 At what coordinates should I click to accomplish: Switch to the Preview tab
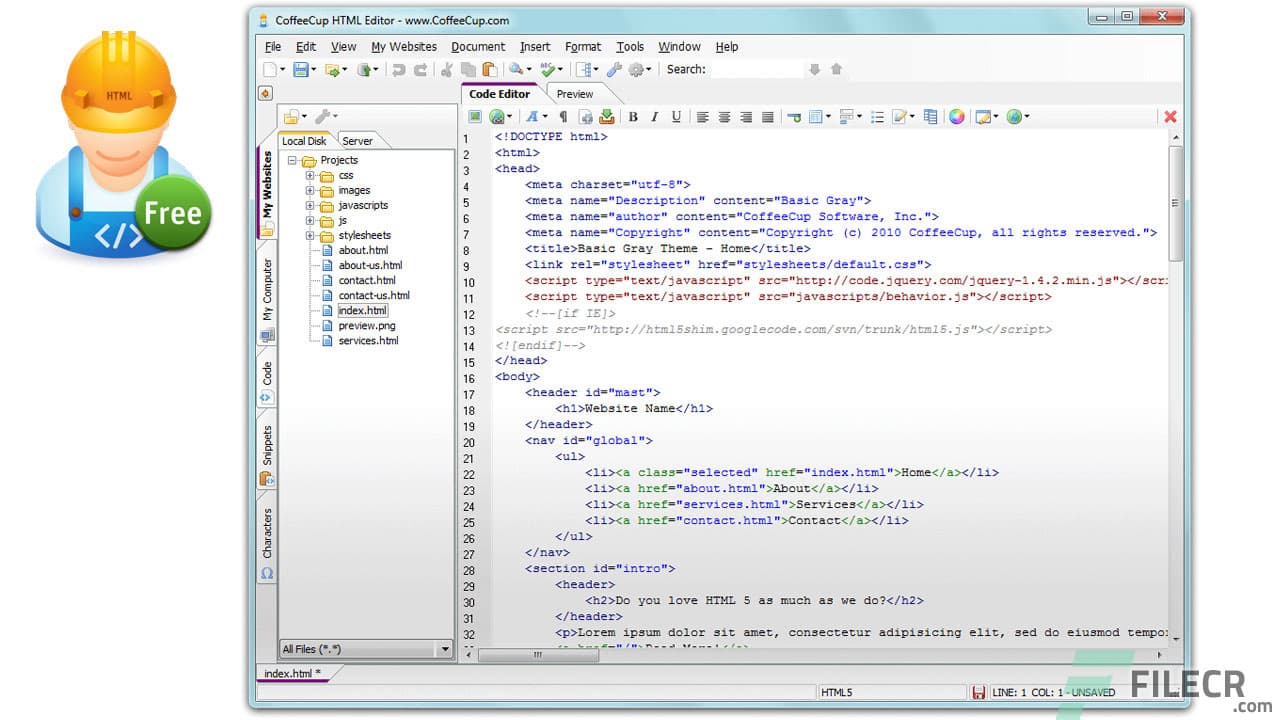click(573, 93)
